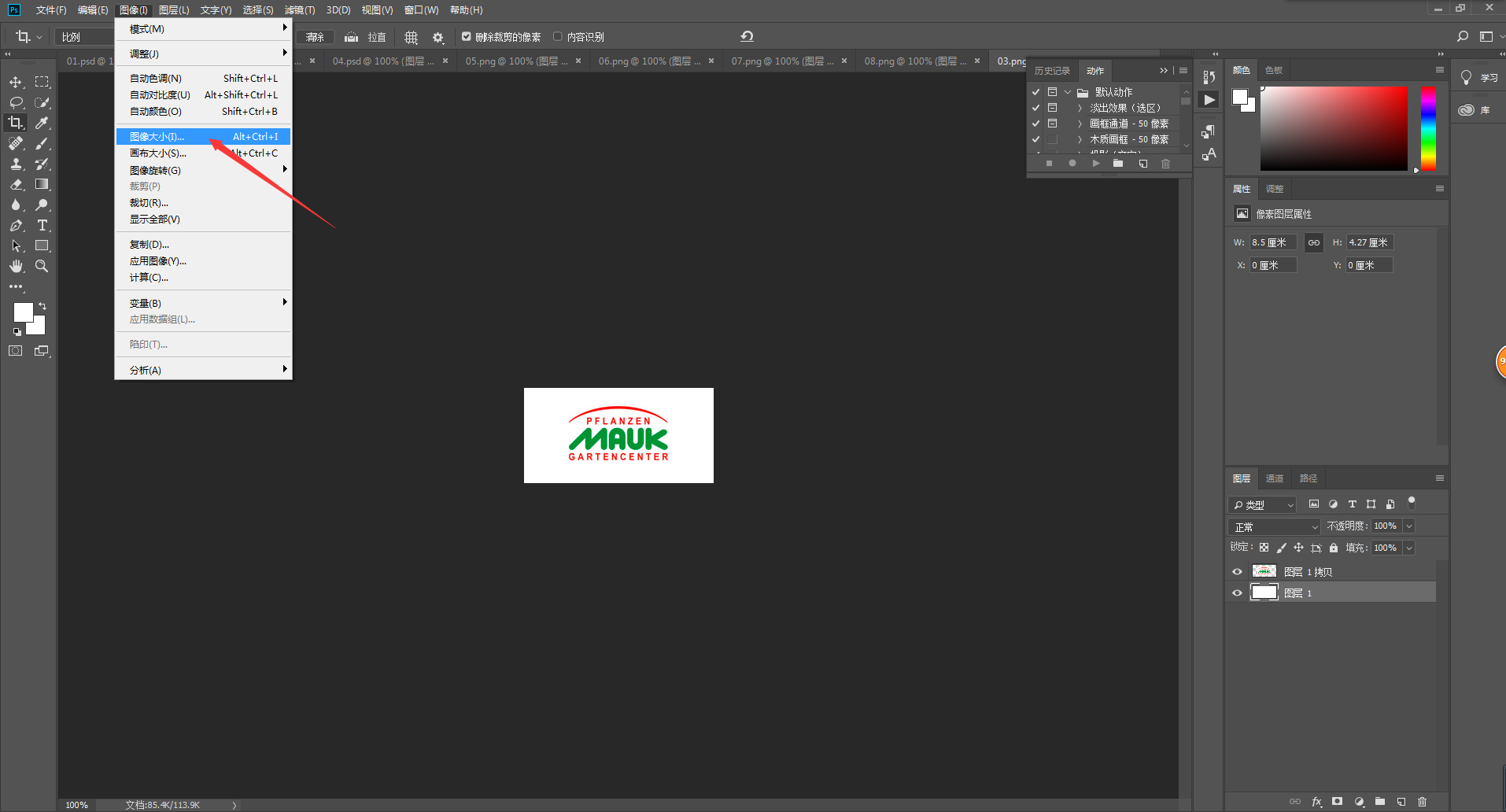
Task: Select the Eyedropper tool
Action: pos(42,123)
